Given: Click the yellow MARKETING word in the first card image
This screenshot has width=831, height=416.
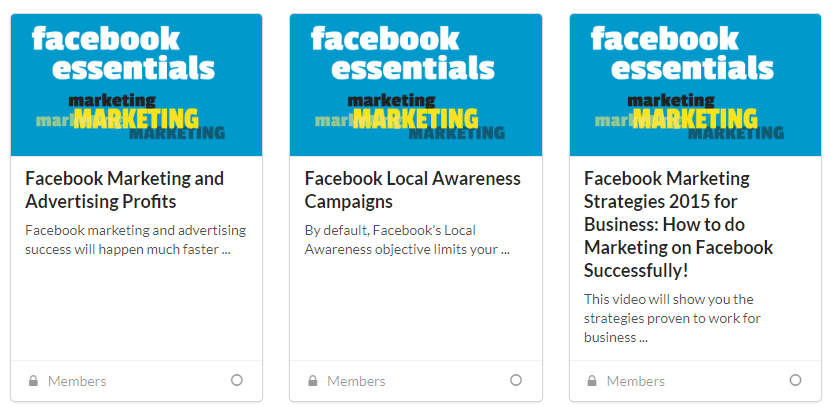Looking at the screenshot, I should [x=136, y=119].
